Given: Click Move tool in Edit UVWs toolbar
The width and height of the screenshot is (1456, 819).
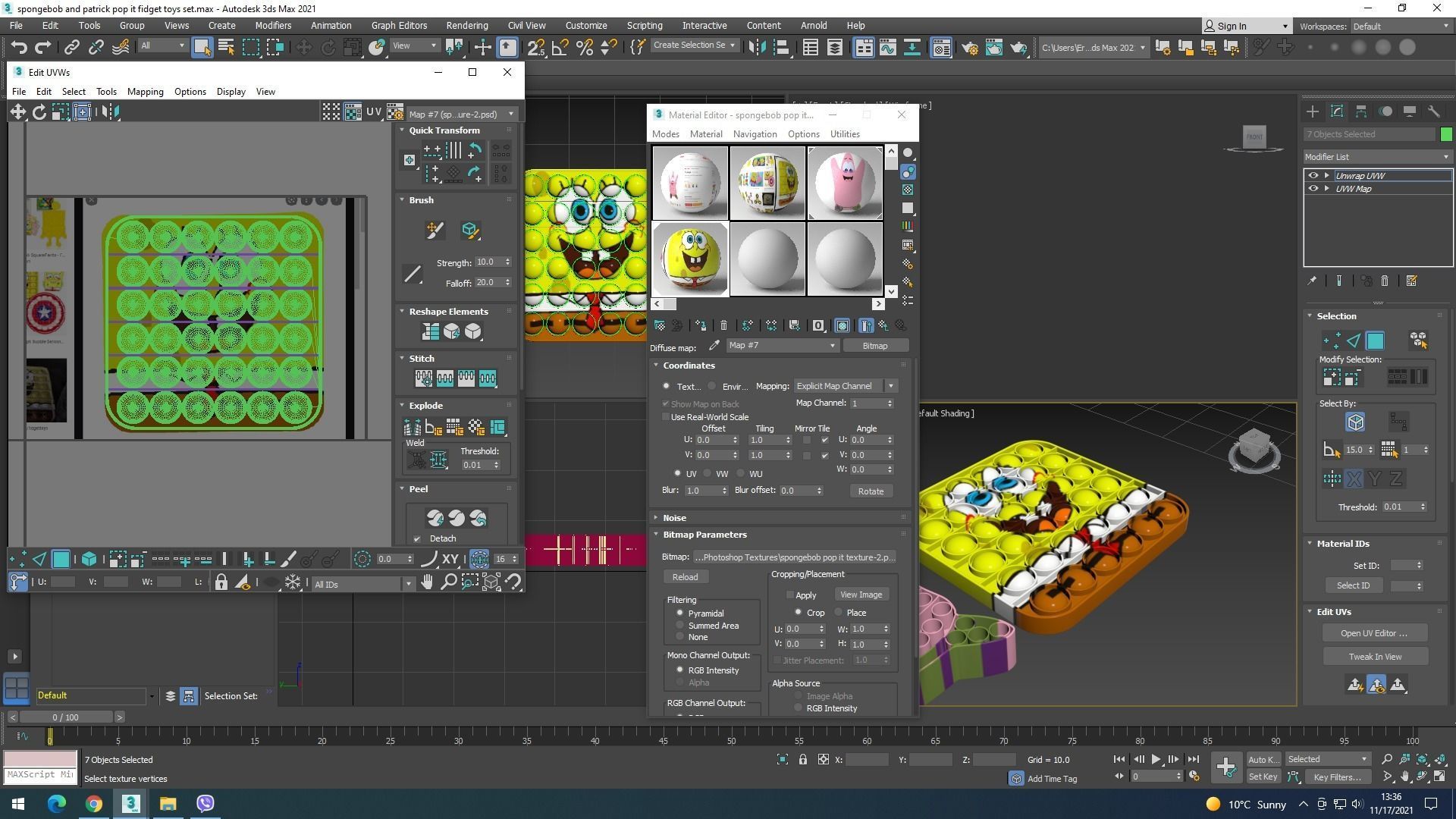Looking at the screenshot, I should tap(17, 112).
